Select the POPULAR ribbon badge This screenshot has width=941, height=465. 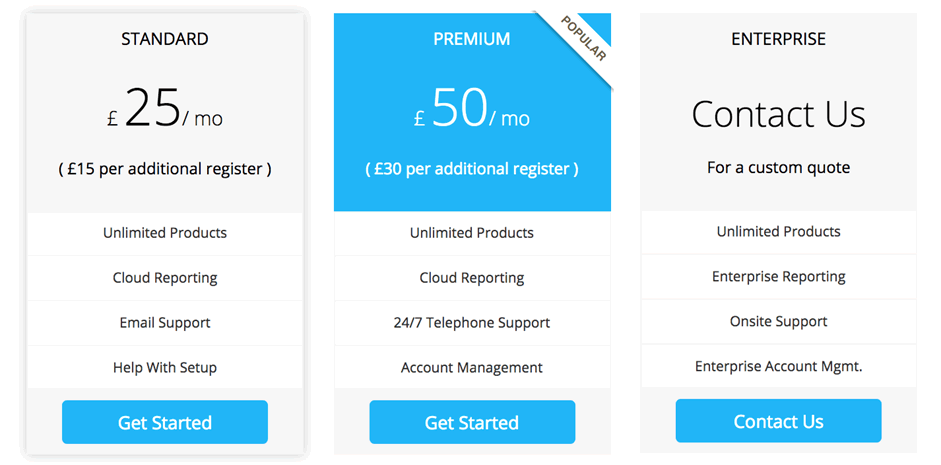click(x=583, y=39)
